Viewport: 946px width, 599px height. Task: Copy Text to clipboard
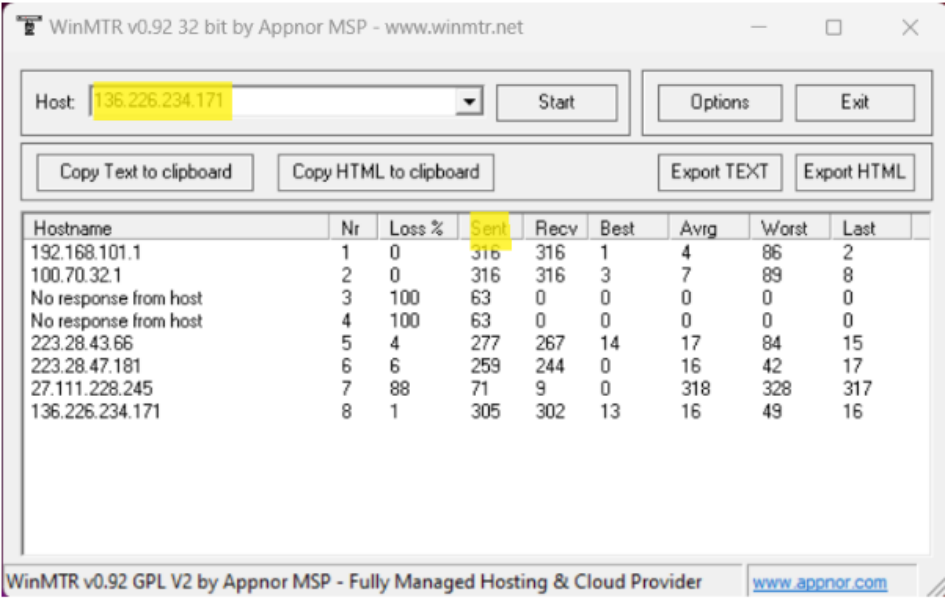(145, 172)
